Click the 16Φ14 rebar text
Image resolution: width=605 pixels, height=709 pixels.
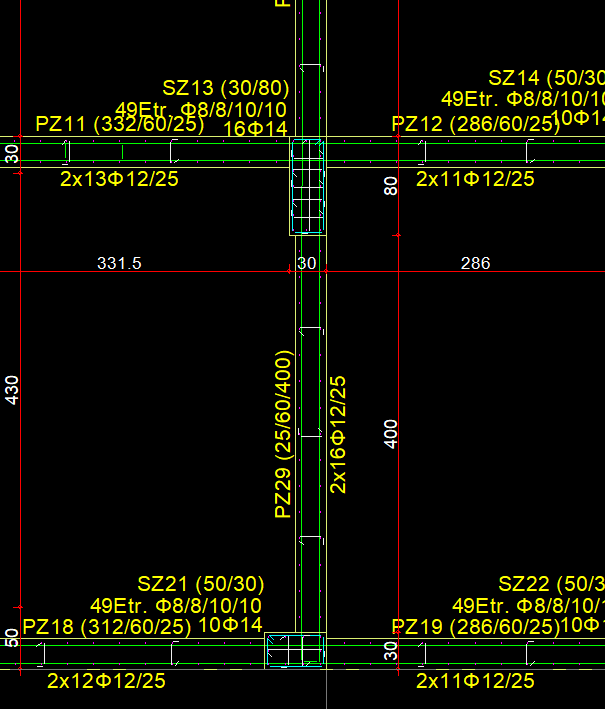coord(255,129)
